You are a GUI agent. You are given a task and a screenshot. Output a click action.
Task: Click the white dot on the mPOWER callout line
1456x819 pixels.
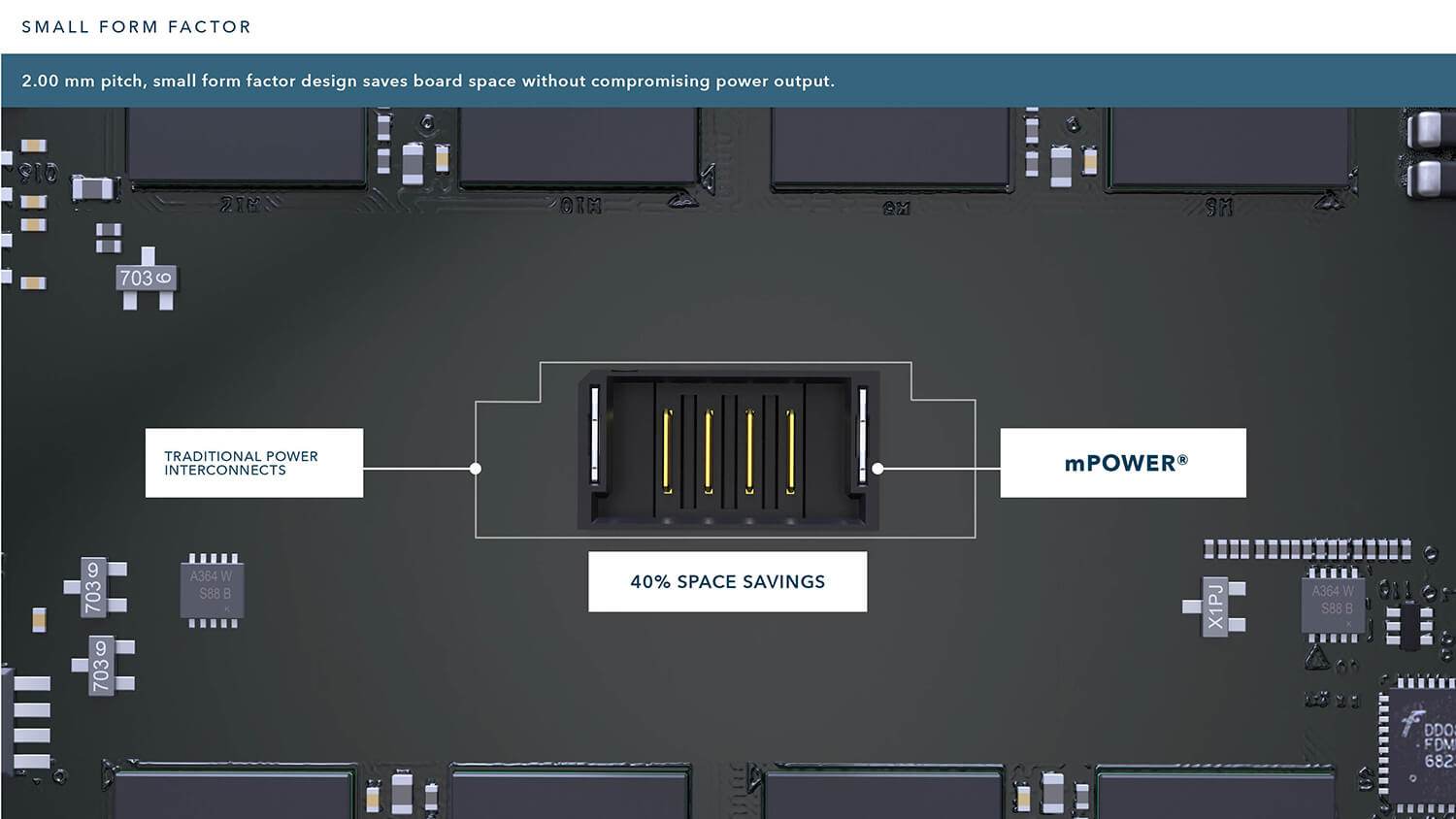[x=877, y=469]
